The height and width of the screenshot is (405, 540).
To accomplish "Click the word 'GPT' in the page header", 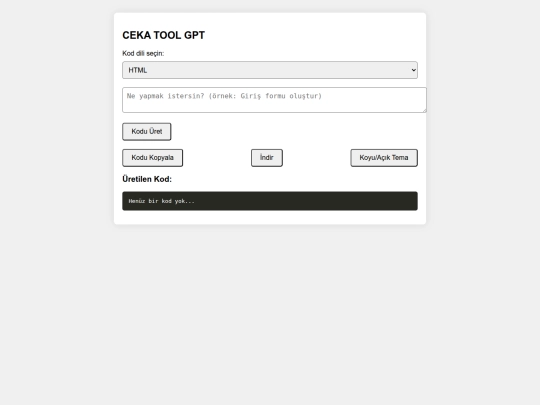I will tap(195, 35).
